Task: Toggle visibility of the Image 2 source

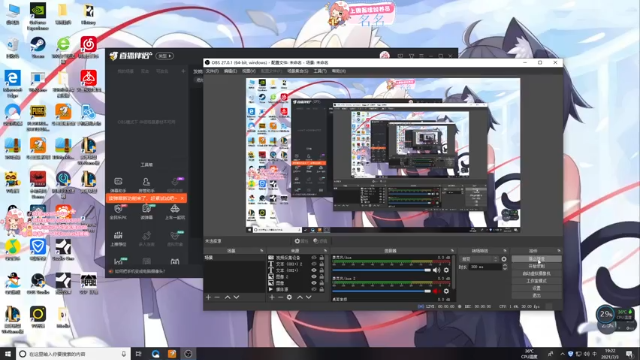Action: [314, 277]
